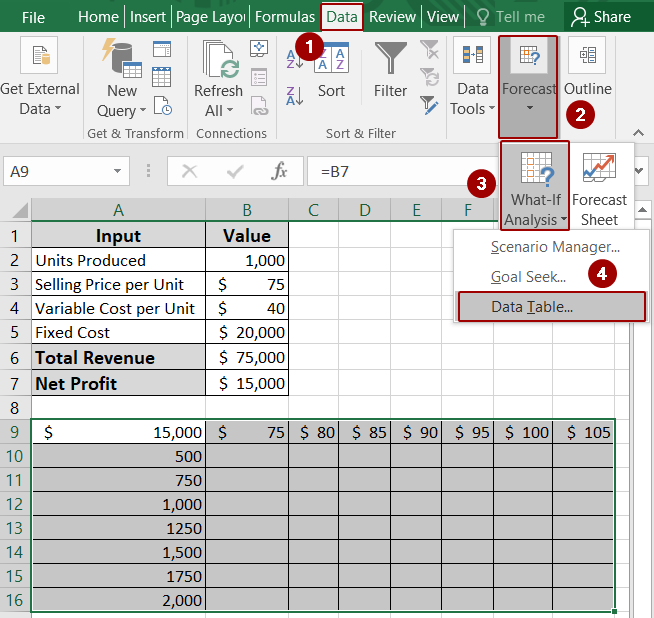Click the Data Tools icon

pos(473,55)
